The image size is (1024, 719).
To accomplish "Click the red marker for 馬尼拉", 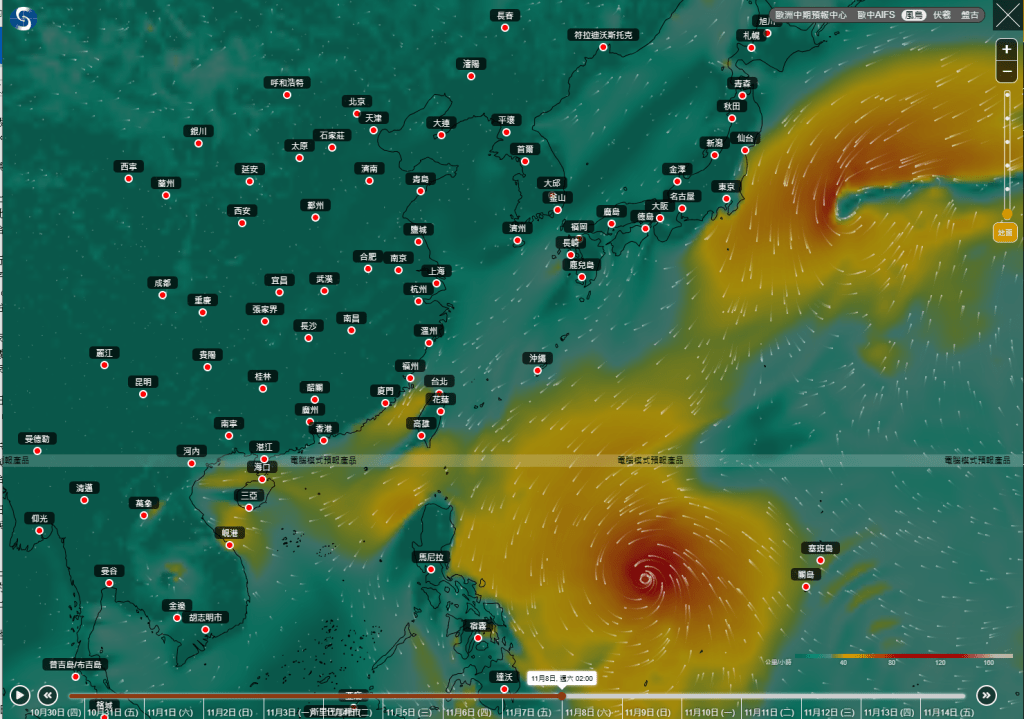I will 433,569.
